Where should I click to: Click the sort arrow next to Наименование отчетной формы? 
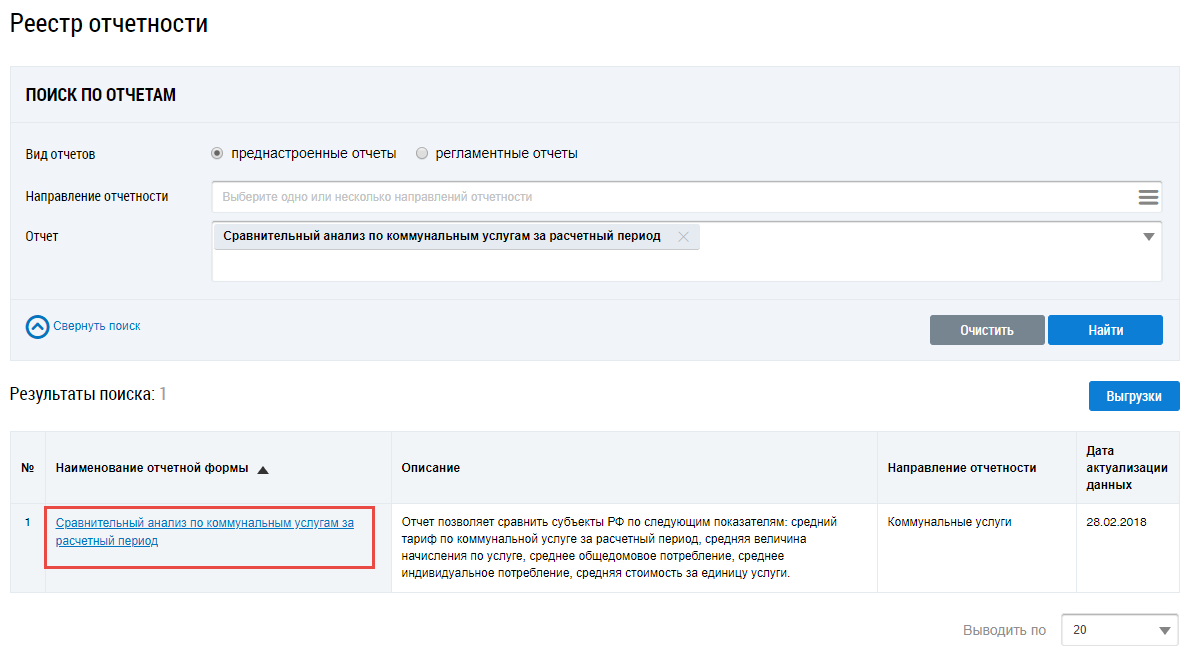[x=263, y=469]
